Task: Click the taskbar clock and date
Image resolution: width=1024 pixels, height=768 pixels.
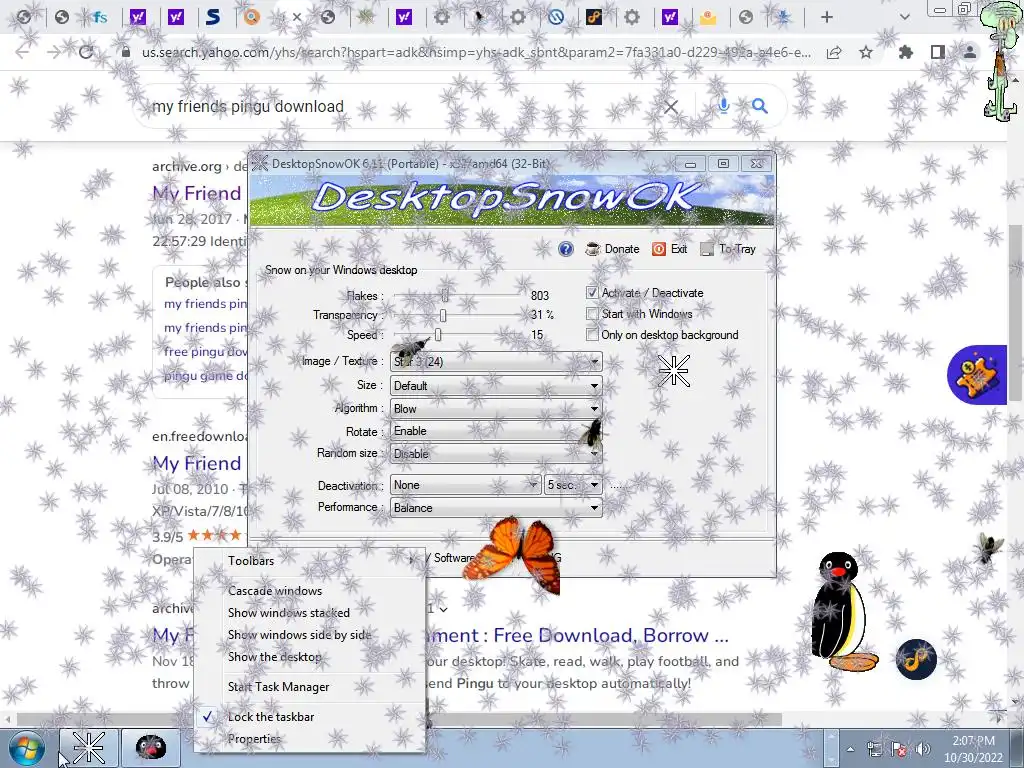Action: click(973, 749)
